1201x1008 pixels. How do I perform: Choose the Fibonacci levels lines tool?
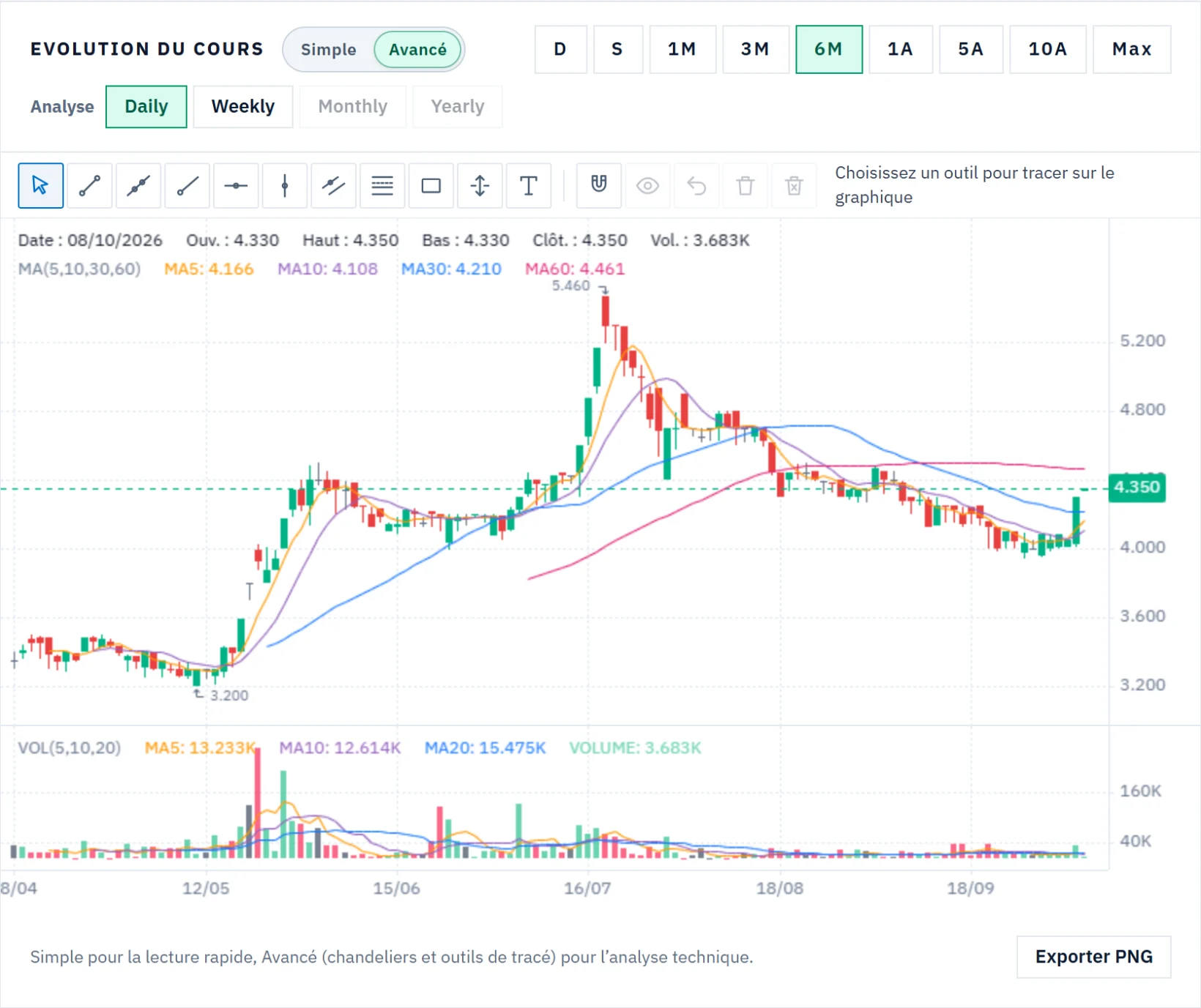pos(382,186)
